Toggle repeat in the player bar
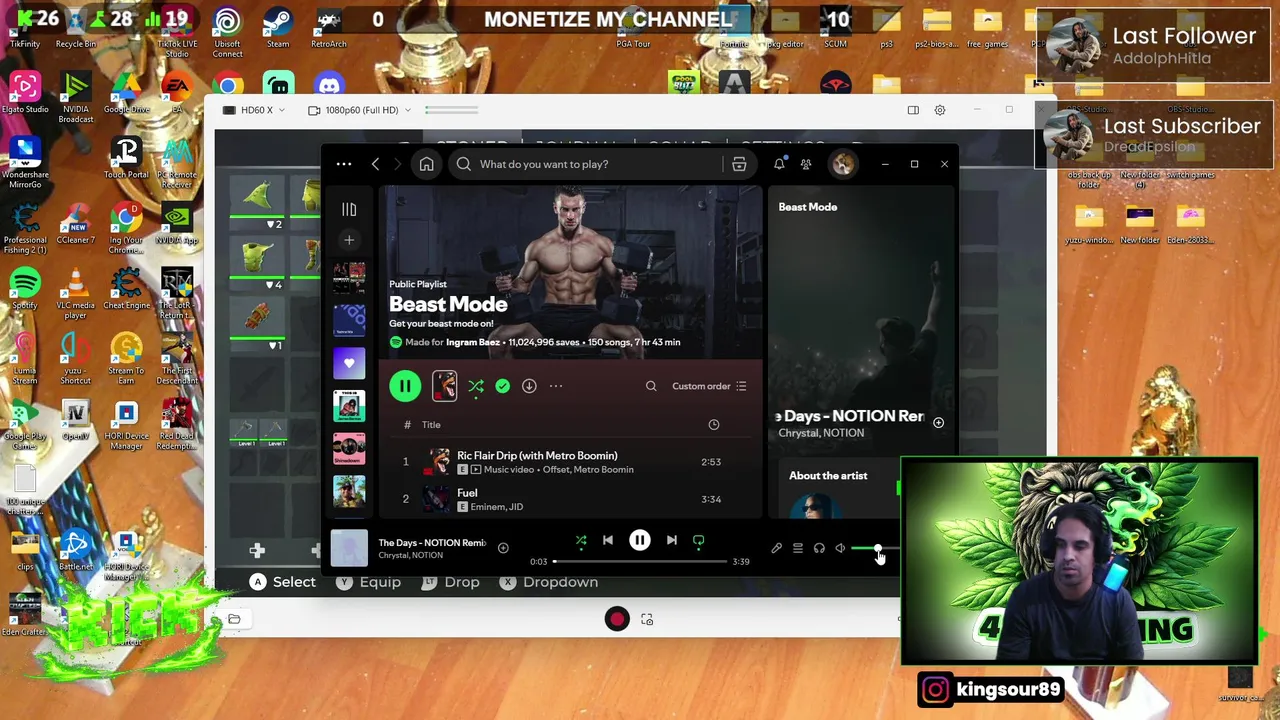This screenshot has width=1280, height=720. pyautogui.click(x=699, y=540)
